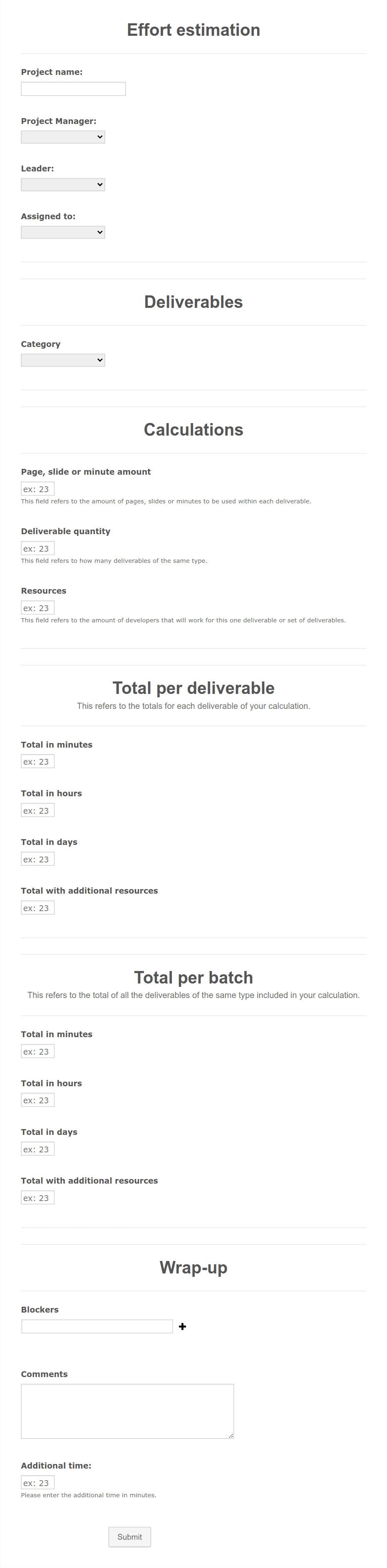Click Total in minutes under Total per deliverable
This screenshot has width=387, height=1568.
point(38,761)
